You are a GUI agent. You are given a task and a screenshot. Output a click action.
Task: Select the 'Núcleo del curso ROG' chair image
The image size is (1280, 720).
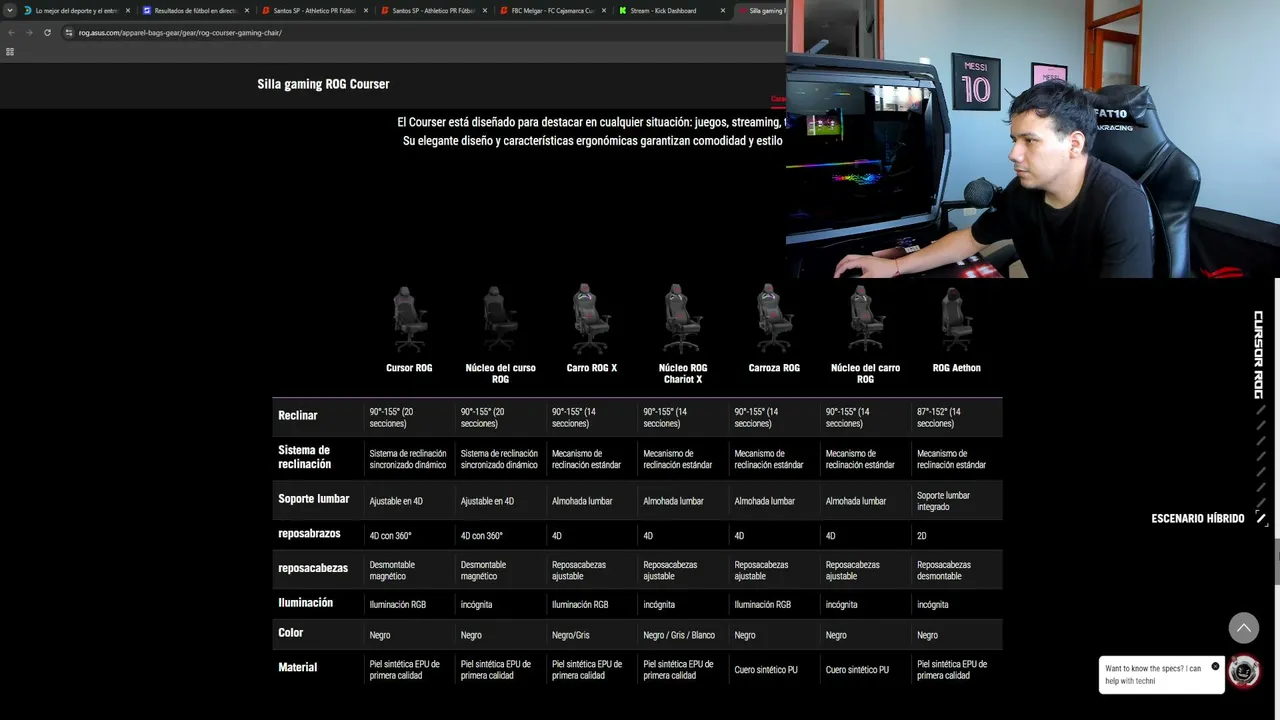point(500,319)
